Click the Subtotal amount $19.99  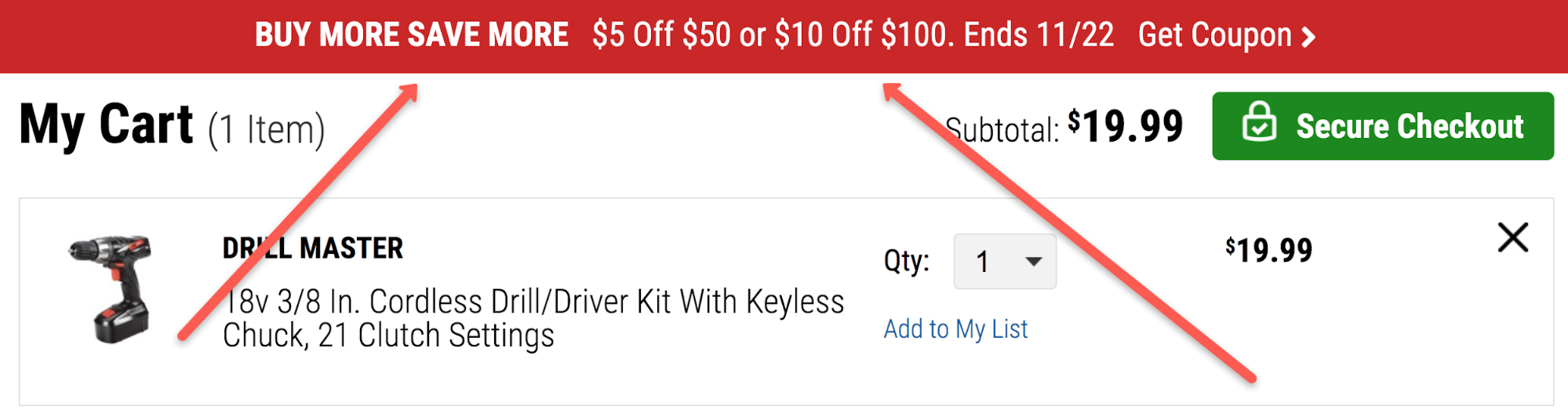1125,127
